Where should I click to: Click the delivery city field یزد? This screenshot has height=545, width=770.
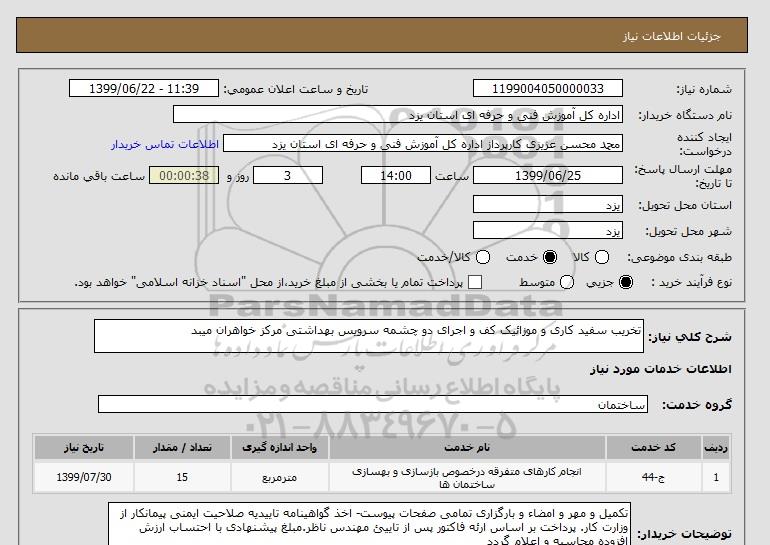548,231
